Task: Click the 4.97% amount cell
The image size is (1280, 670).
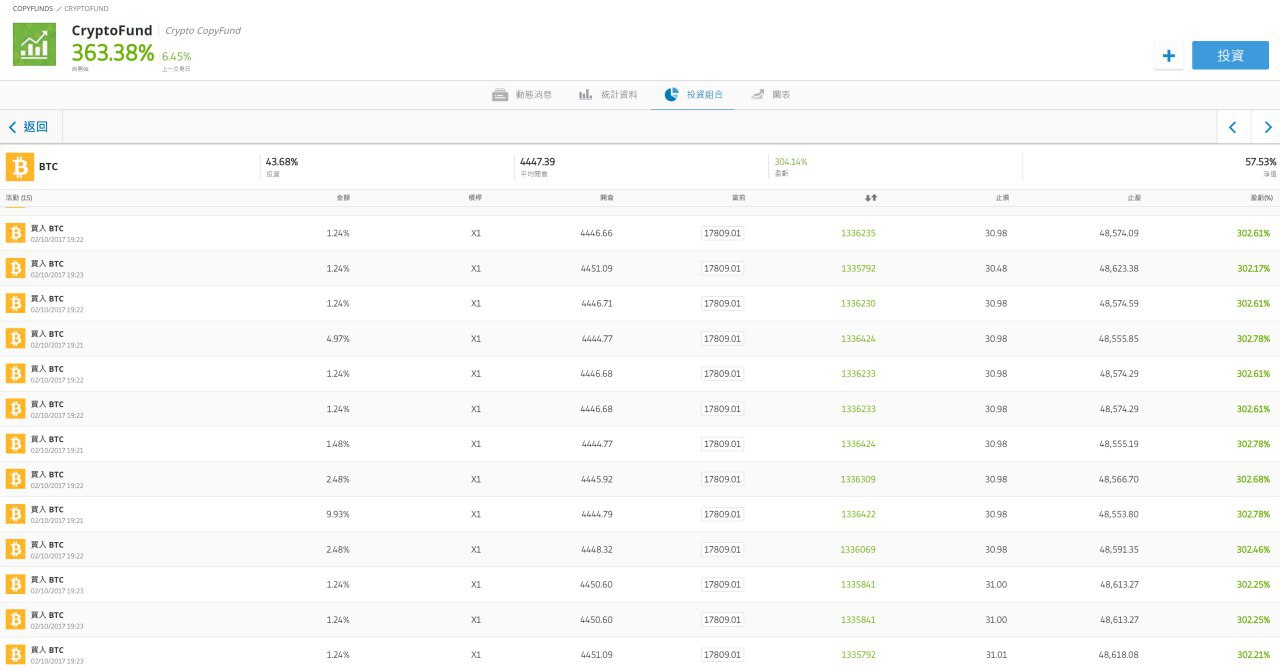Action: (x=338, y=338)
